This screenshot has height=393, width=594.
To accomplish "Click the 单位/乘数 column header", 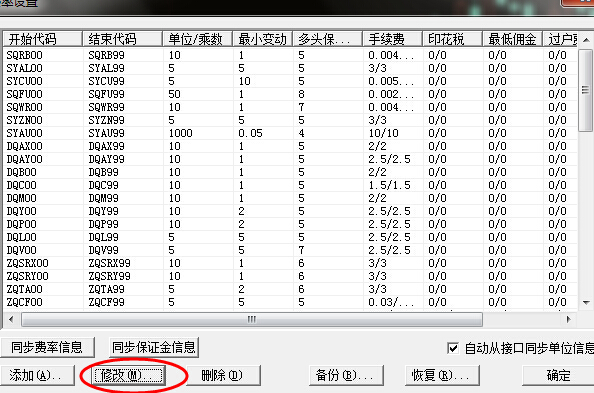I will coord(197,39).
